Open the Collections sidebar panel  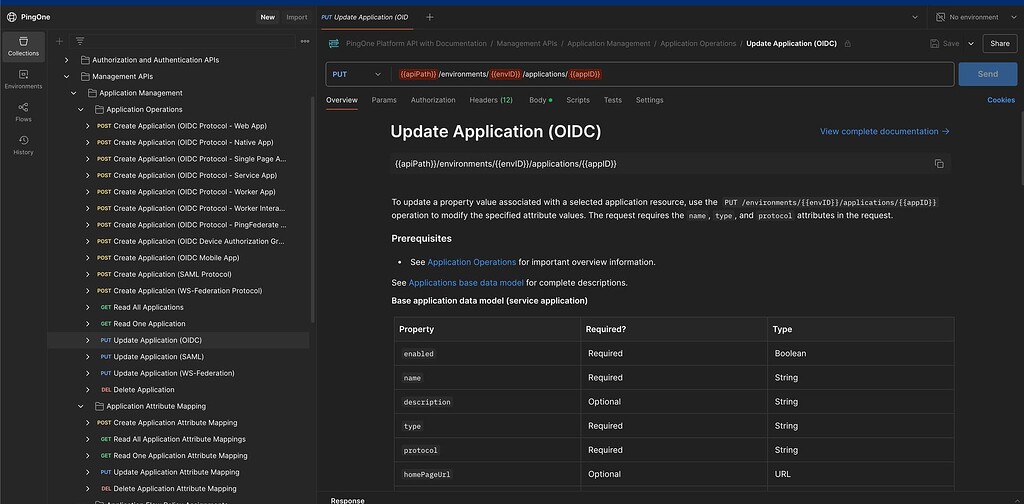(23, 45)
